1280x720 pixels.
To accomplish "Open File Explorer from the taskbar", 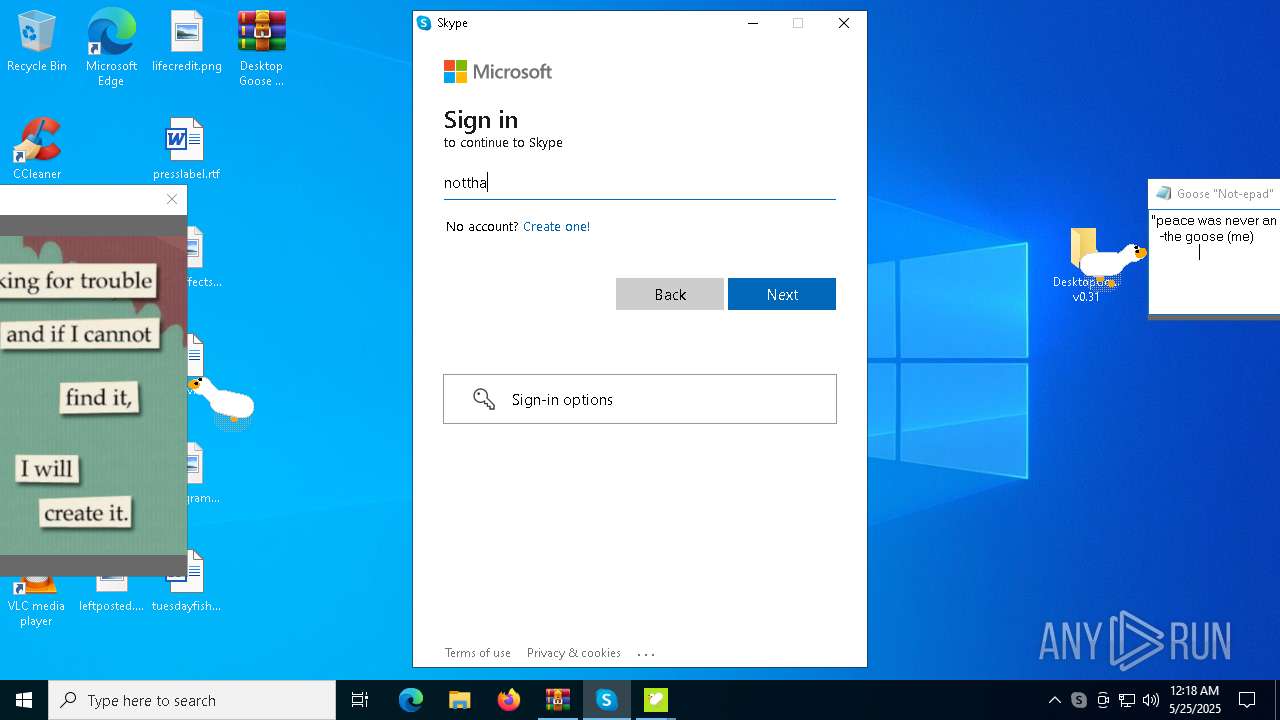I will point(459,700).
